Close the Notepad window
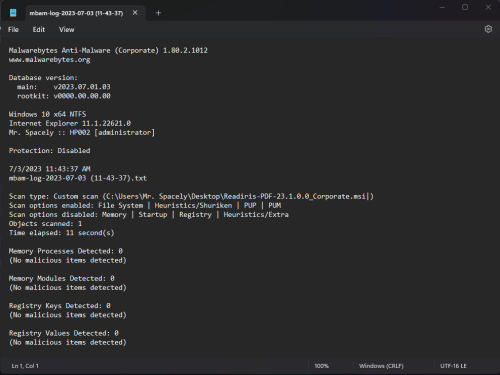 click(x=488, y=7)
